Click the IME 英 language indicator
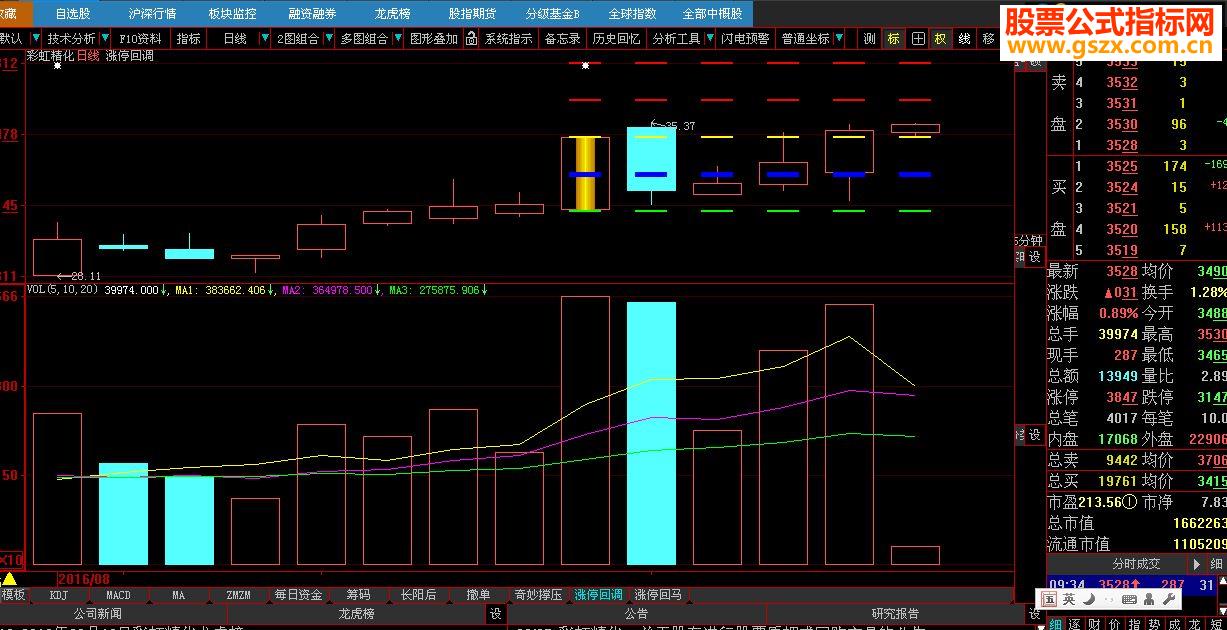Viewport: 1227px width, 630px height. [1069, 599]
